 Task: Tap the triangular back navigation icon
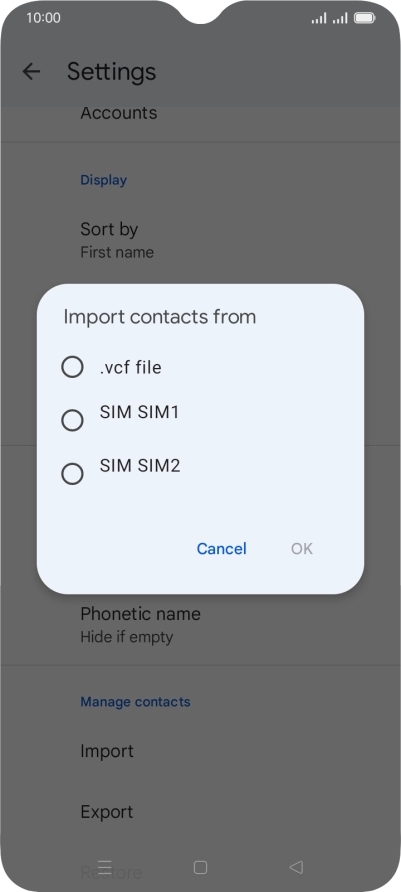[296, 867]
